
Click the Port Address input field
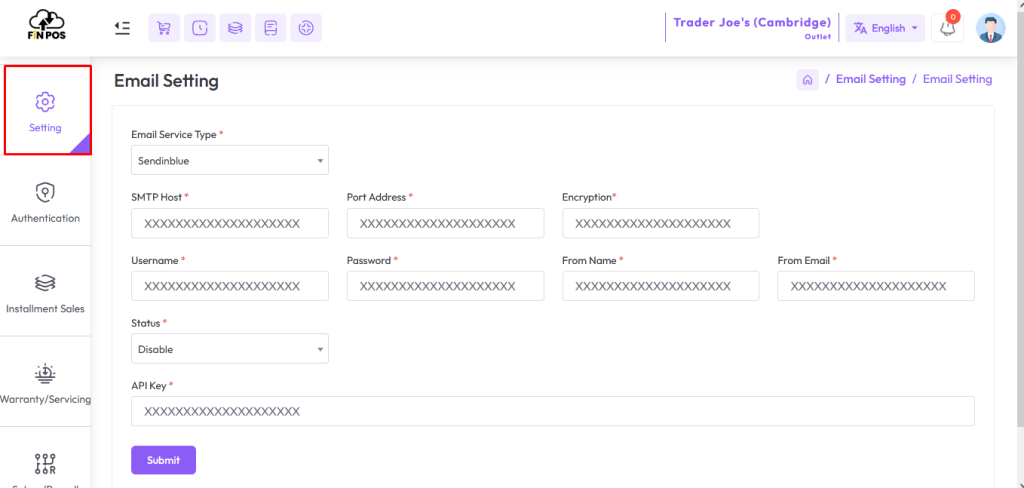(x=445, y=223)
